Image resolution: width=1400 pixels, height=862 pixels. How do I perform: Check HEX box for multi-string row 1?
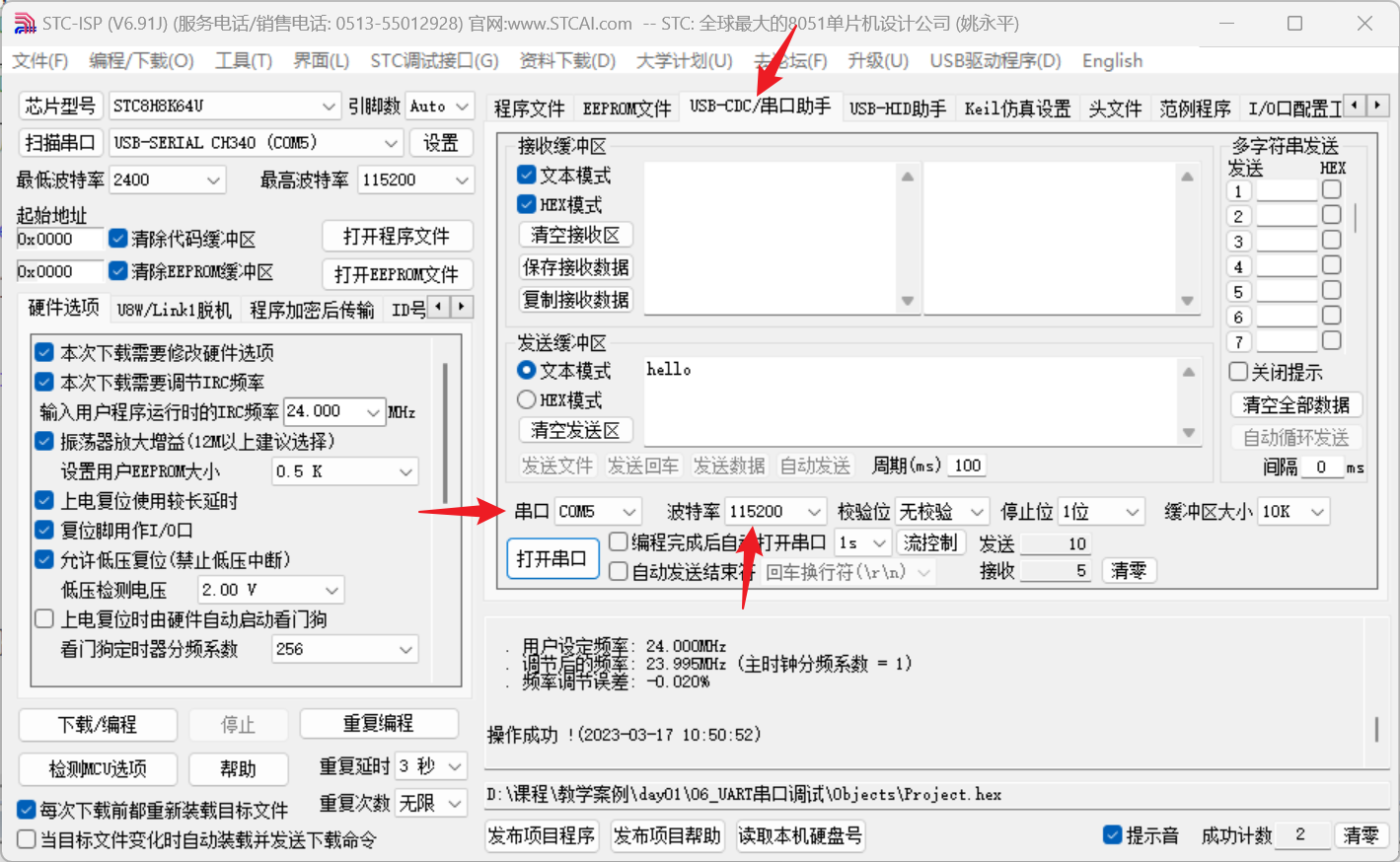tap(1332, 188)
